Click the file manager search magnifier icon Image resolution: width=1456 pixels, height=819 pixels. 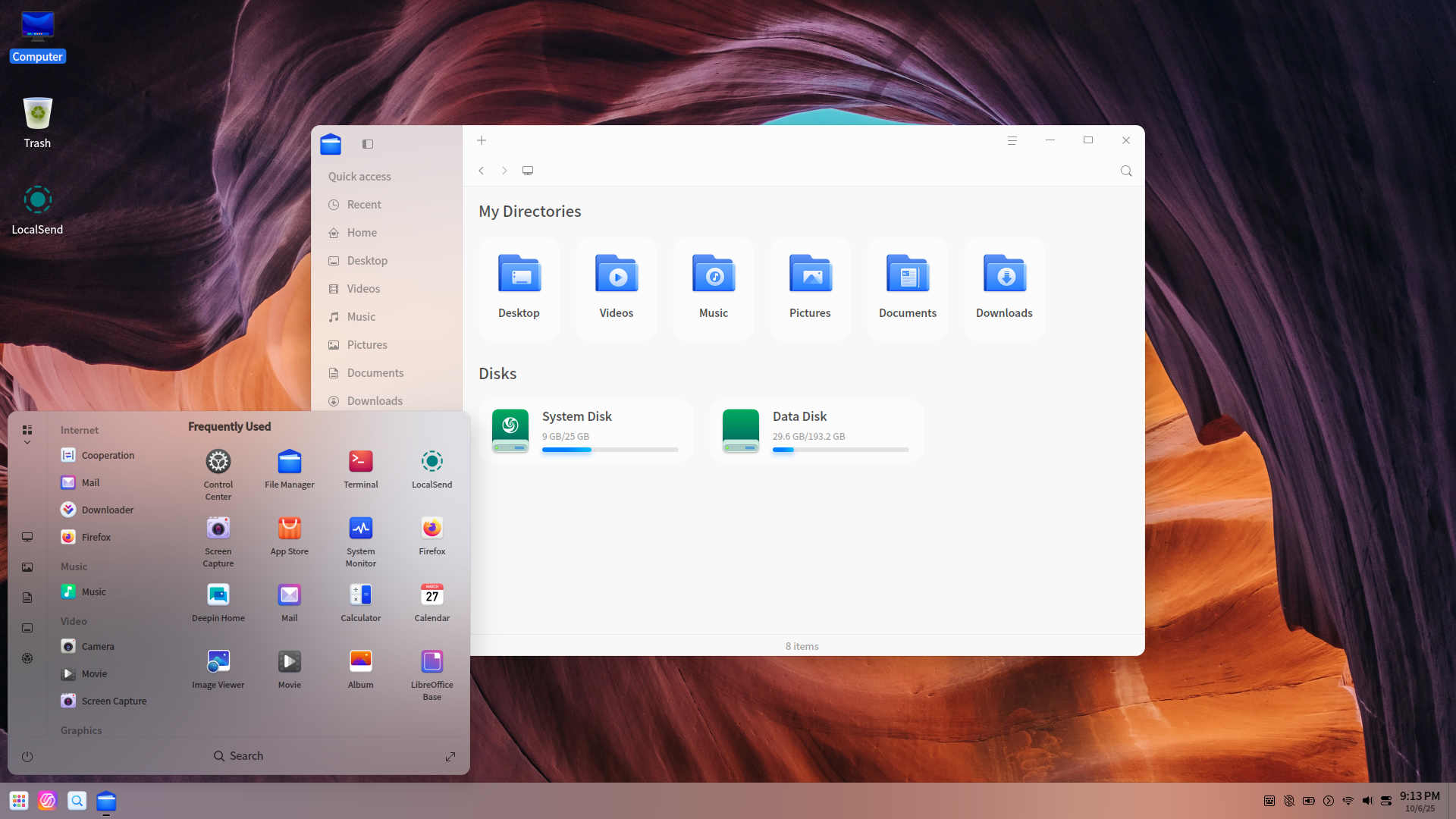tap(1126, 171)
